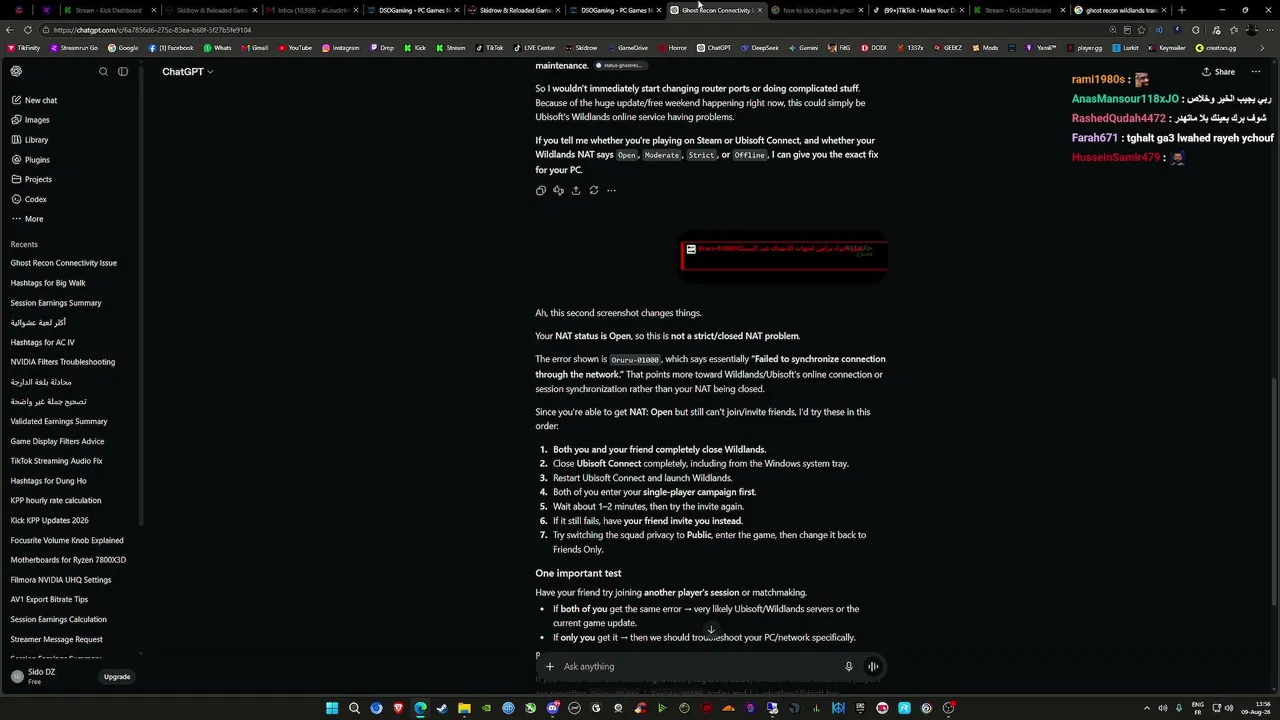
Task: Switch to ghost recon wildlands search tab
Action: pos(1120,10)
